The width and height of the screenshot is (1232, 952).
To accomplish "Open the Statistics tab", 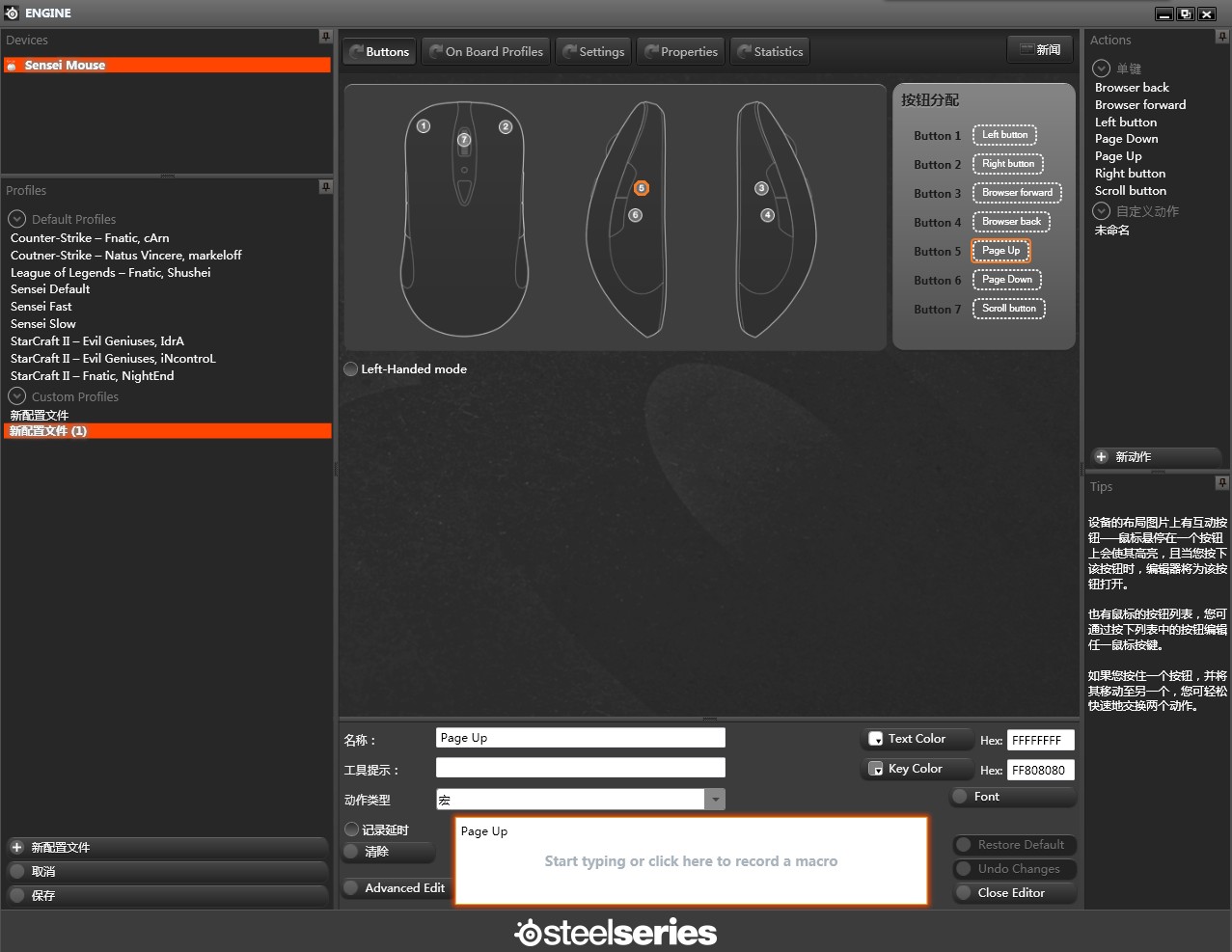I will click(x=770, y=51).
